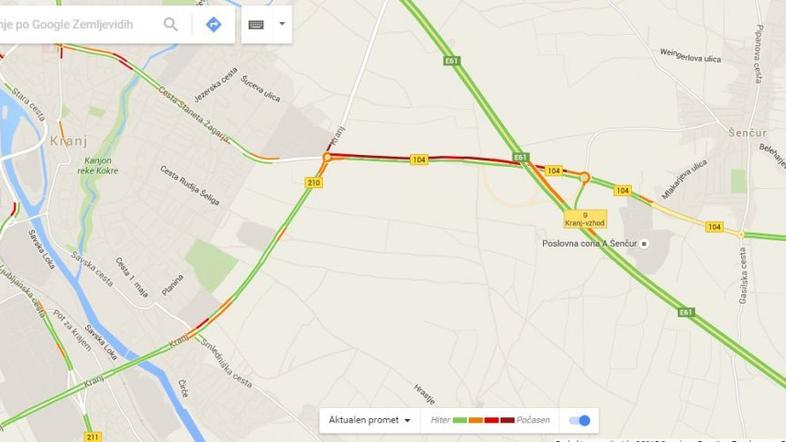This screenshot has height=442, width=786.
Task: Click the Poslovna cona A Šenčur marker
Action: (644, 244)
